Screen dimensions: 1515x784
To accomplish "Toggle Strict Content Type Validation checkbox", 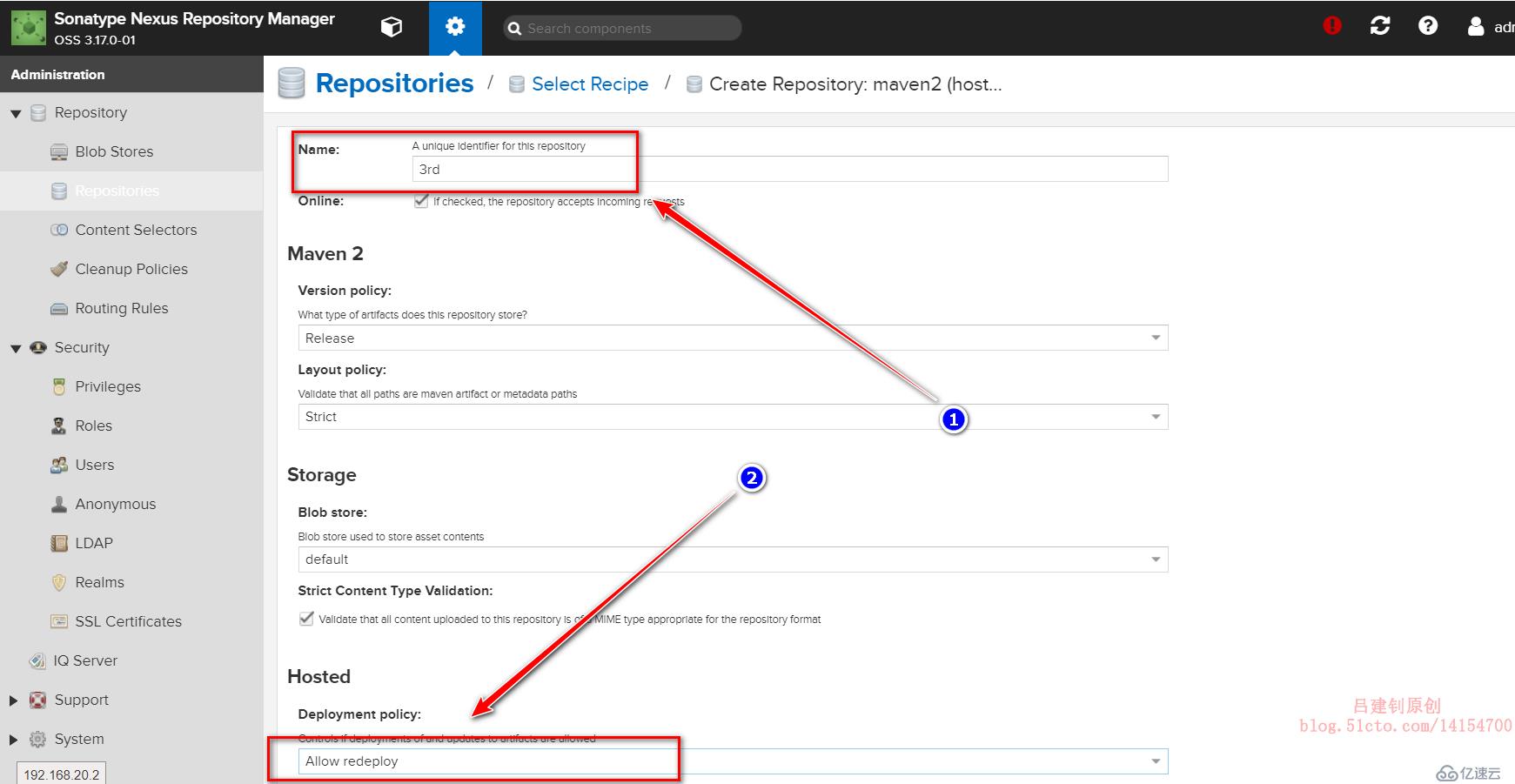I will 306,619.
